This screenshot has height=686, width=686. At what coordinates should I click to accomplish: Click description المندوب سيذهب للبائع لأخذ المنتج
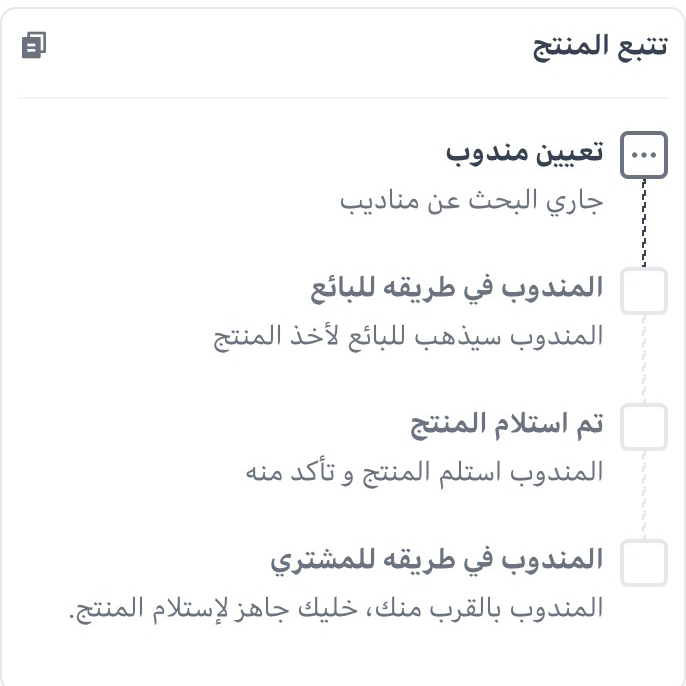[x=409, y=338]
